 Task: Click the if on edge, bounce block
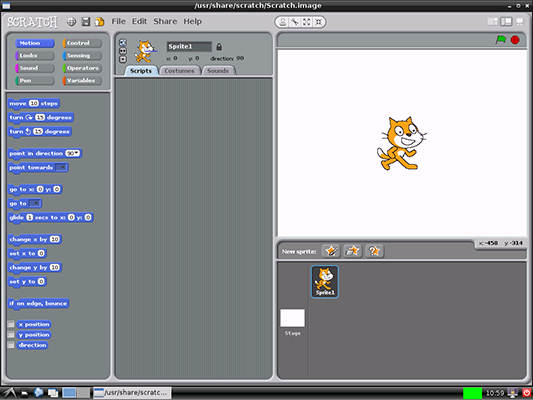[38, 303]
